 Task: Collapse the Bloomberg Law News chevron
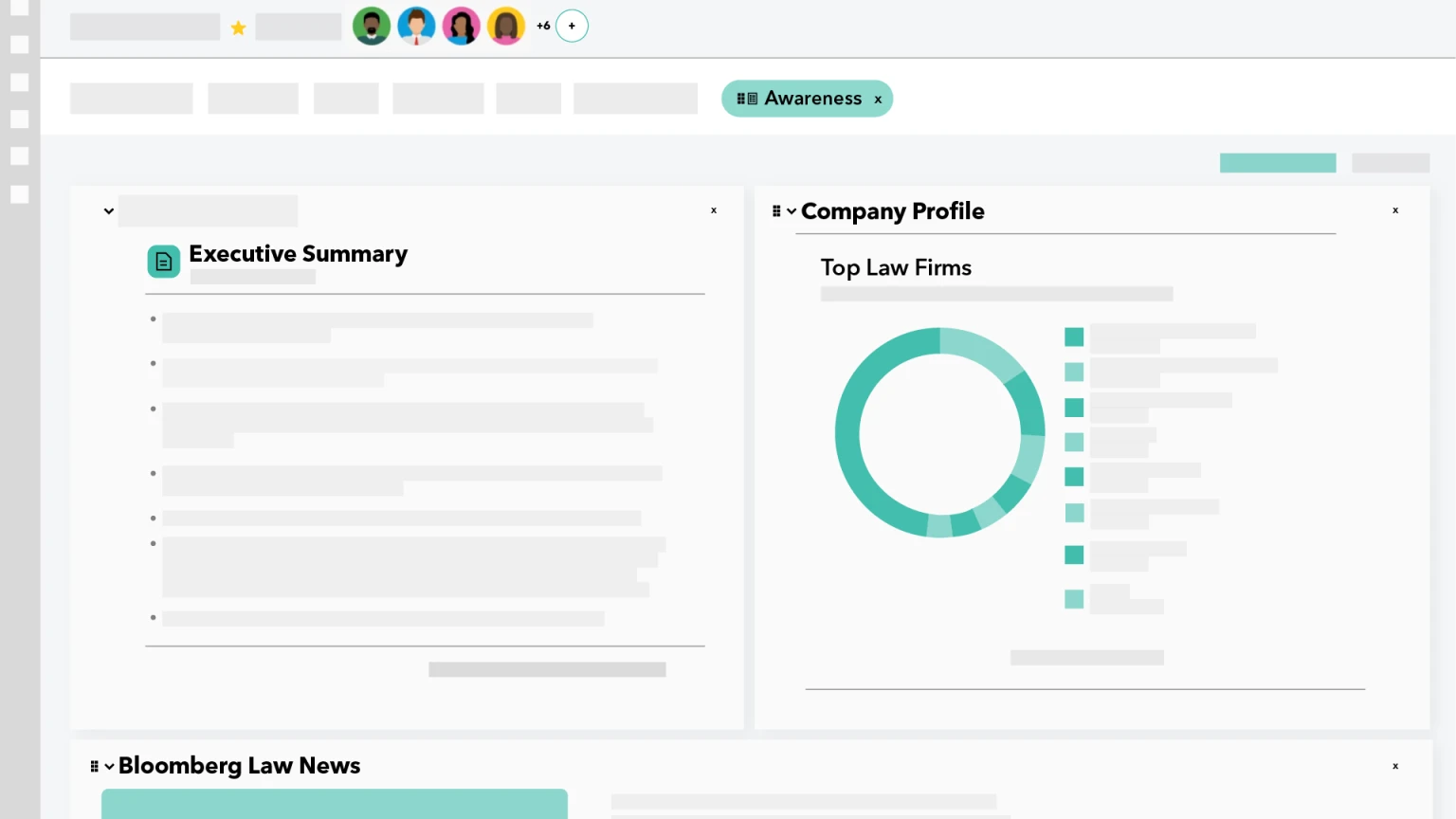pyautogui.click(x=109, y=766)
